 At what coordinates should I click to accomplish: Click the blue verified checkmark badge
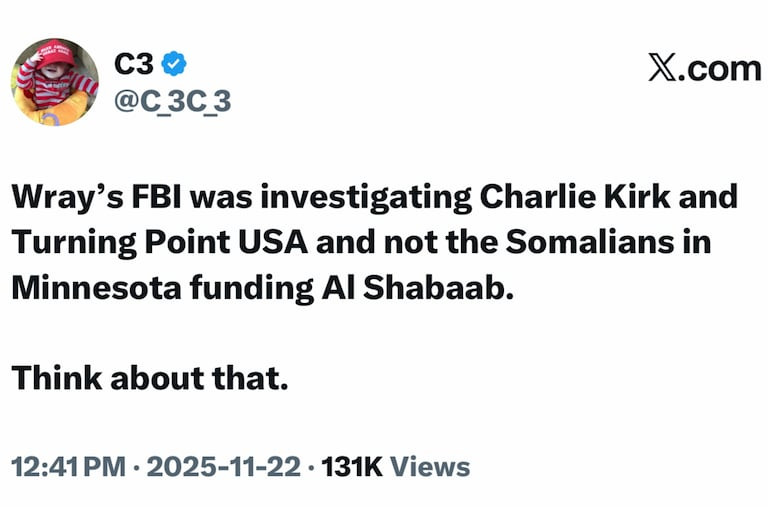pyautogui.click(x=174, y=64)
